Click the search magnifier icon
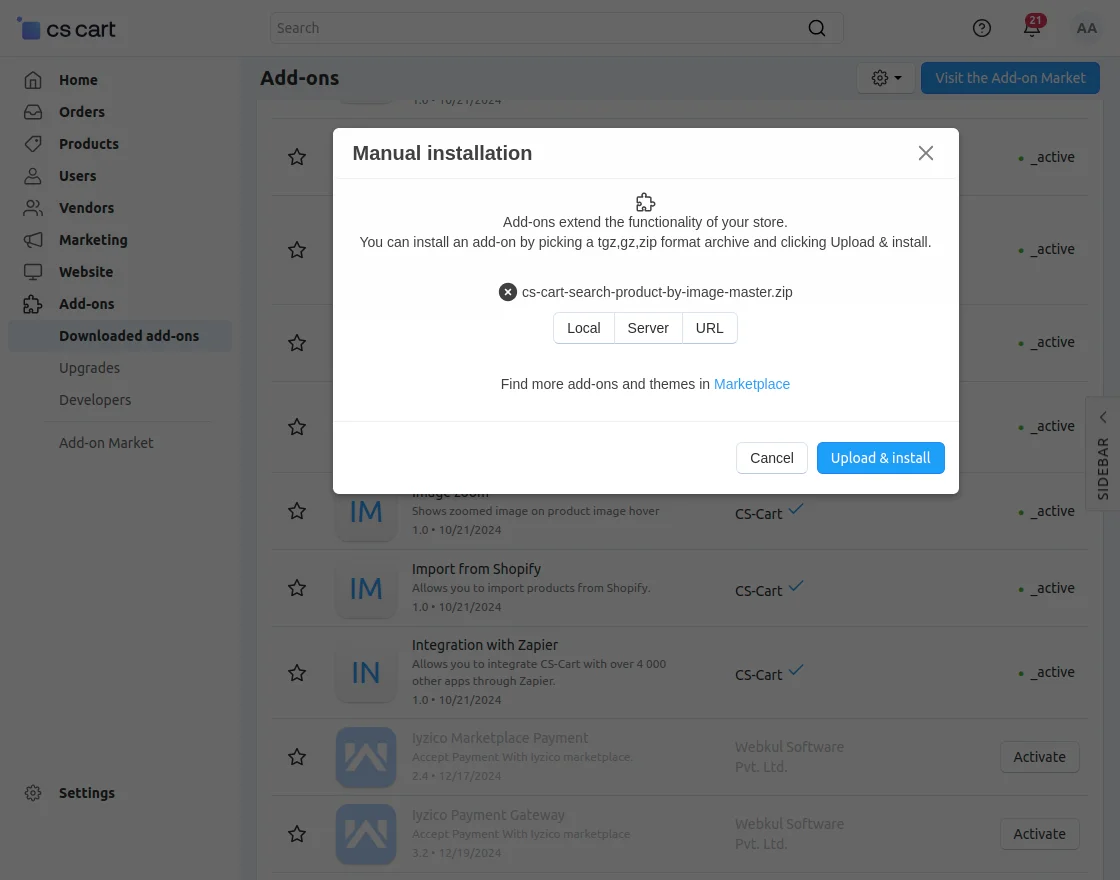The width and height of the screenshot is (1120, 880). pyautogui.click(x=817, y=28)
